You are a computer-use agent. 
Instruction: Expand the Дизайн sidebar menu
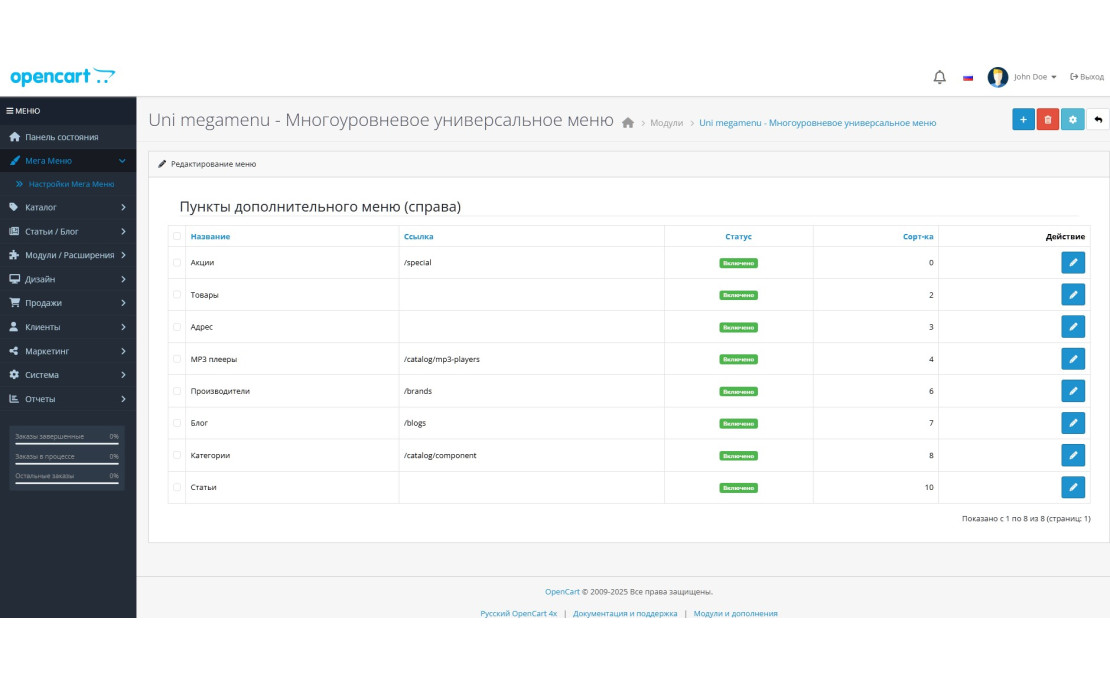tap(68, 279)
